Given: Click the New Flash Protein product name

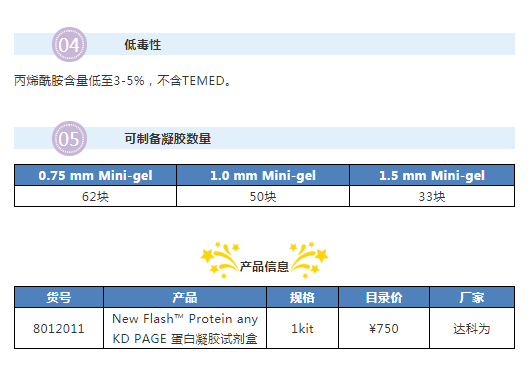Looking at the screenshot, I should (185, 328).
